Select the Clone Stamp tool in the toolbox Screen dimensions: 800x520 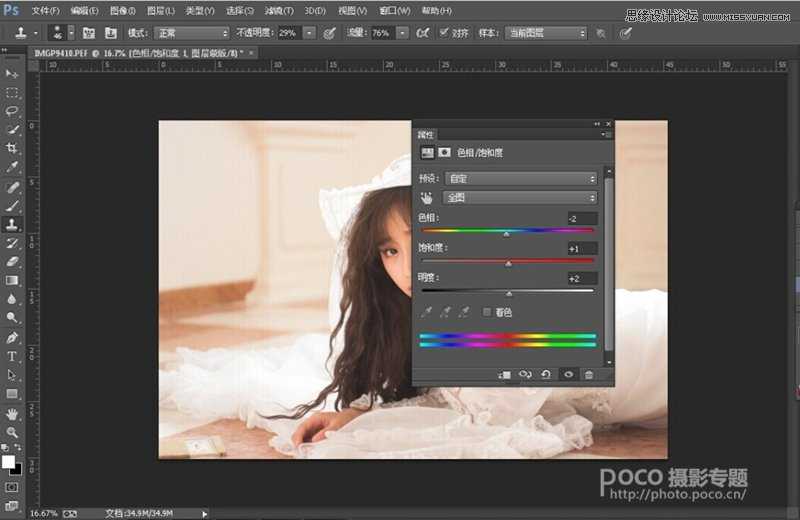pos(13,224)
